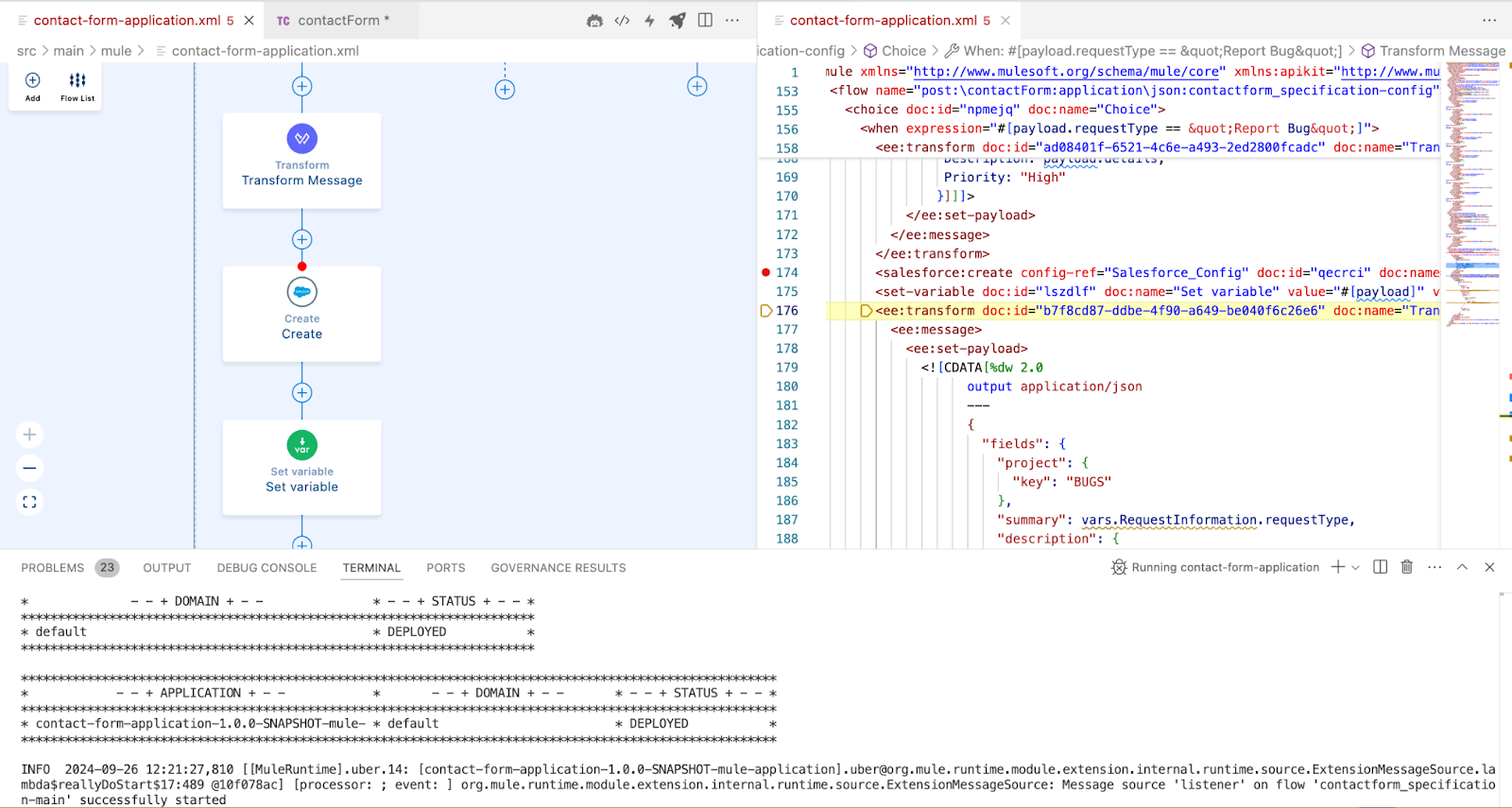Viewport: 1512px width, 808px height.
Task: Open Transform Message breadcrumb in right editor
Action: point(1434,51)
